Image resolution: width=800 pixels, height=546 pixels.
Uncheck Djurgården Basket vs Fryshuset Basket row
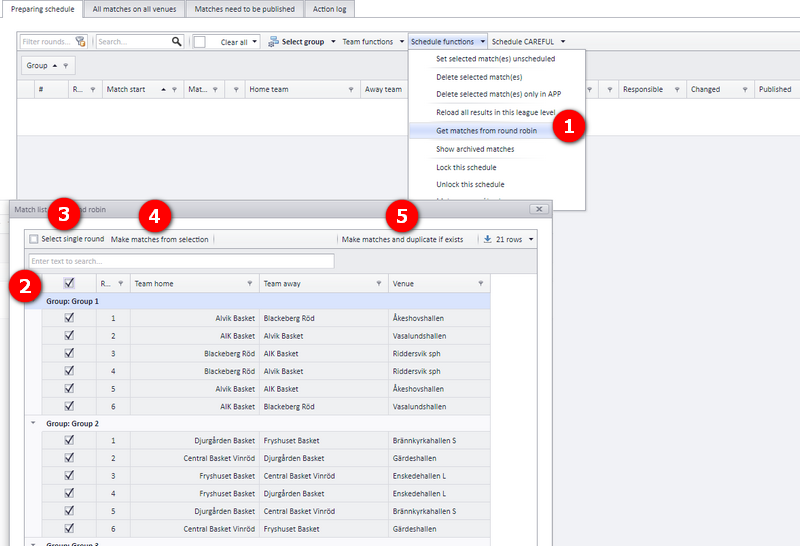pyautogui.click(x=69, y=440)
